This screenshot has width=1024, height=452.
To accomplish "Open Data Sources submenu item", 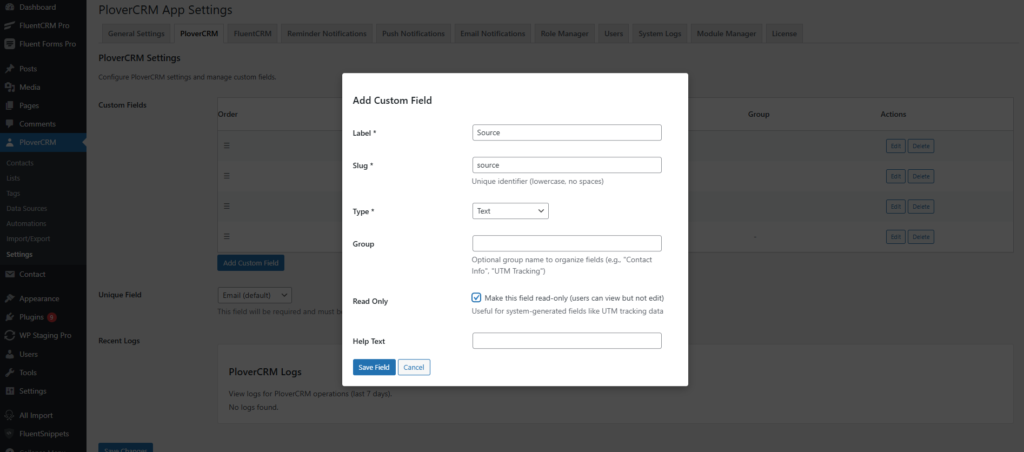I will point(27,208).
